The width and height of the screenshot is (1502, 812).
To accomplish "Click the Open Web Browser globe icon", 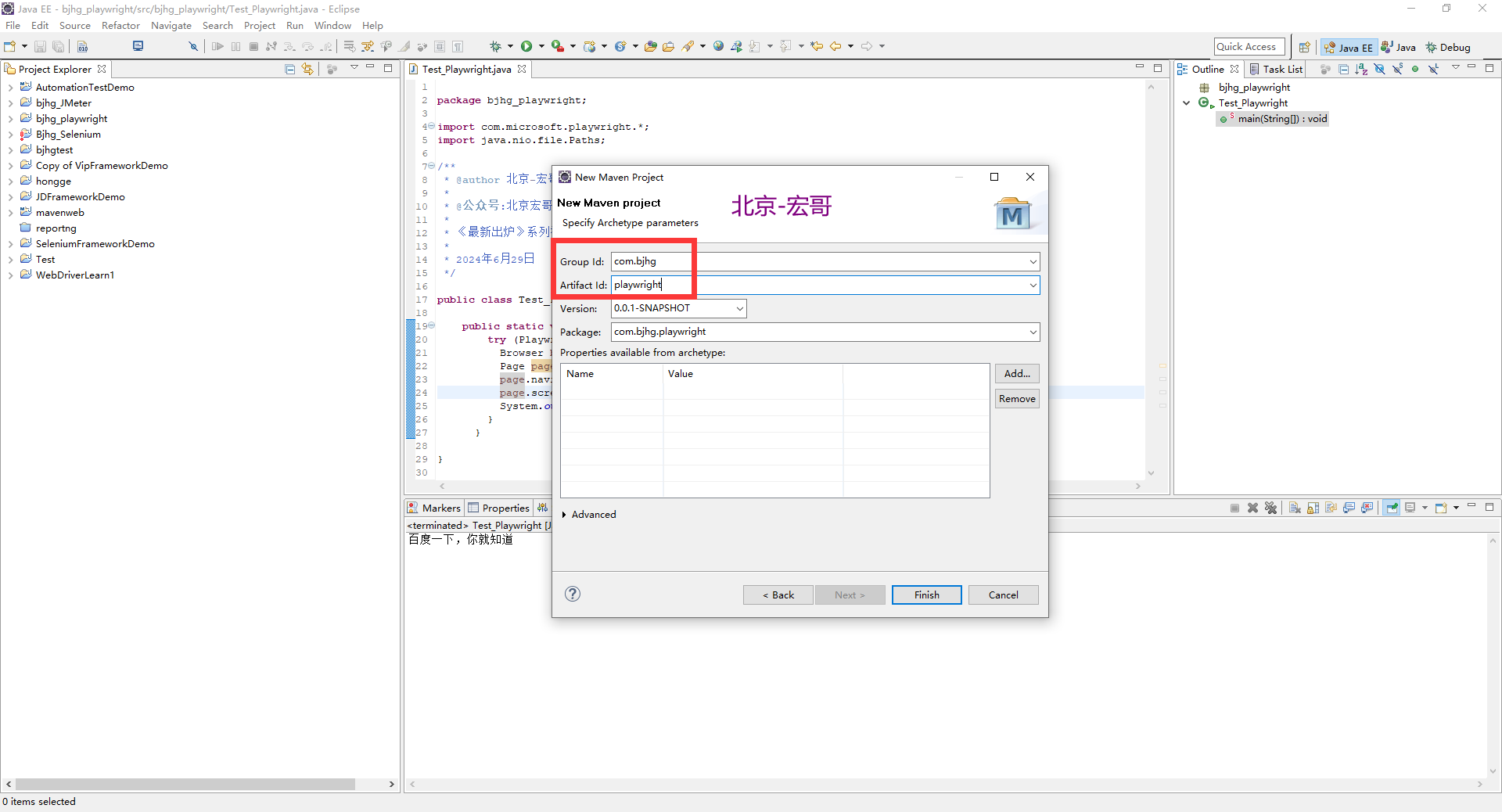I will (718, 46).
